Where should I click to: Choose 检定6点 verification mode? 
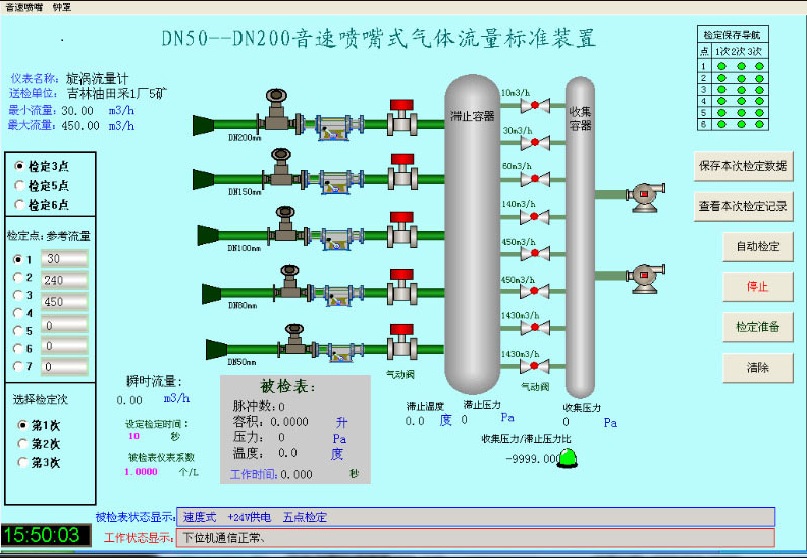click(x=20, y=204)
